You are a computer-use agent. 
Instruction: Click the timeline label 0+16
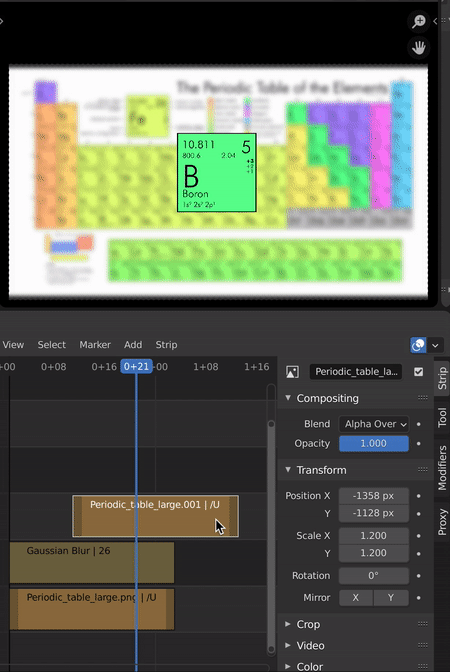[x=104, y=367]
